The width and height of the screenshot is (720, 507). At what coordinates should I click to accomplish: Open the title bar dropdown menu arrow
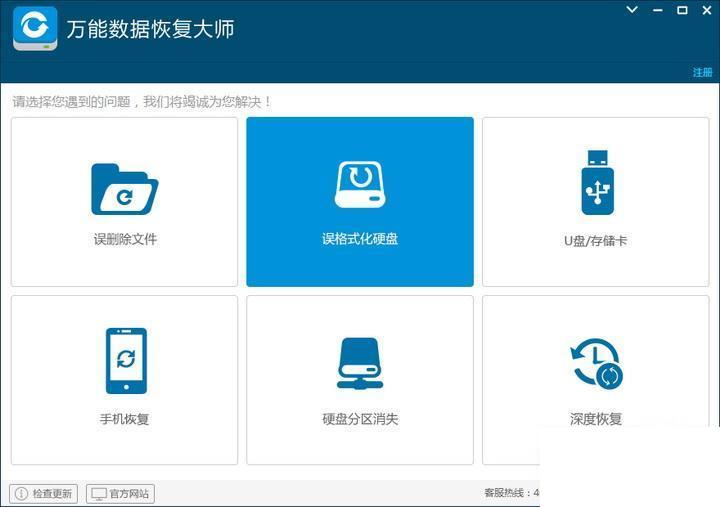point(632,10)
